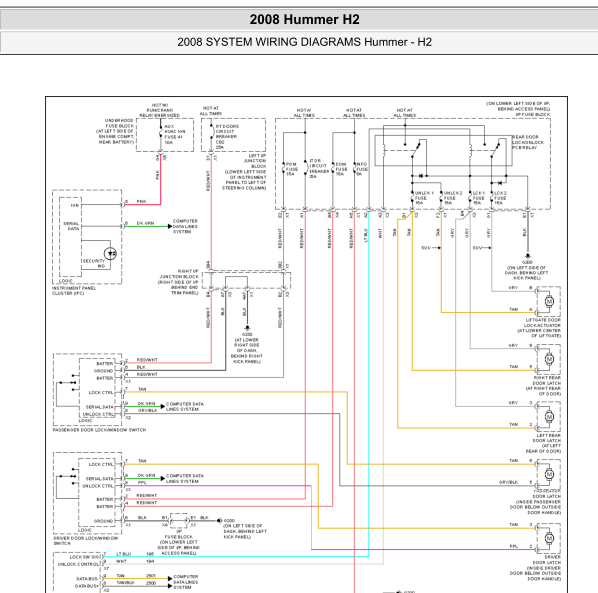Click the liftgate door lock actuator motor symbol
The image size is (598, 593).
pyautogui.click(x=549, y=301)
